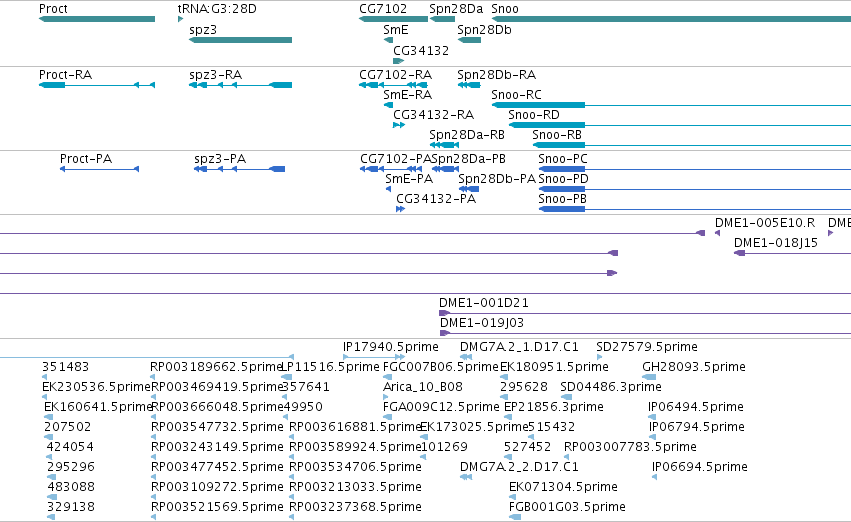
Task: Select the Snoo-RB transcript label
Action: click(557, 135)
